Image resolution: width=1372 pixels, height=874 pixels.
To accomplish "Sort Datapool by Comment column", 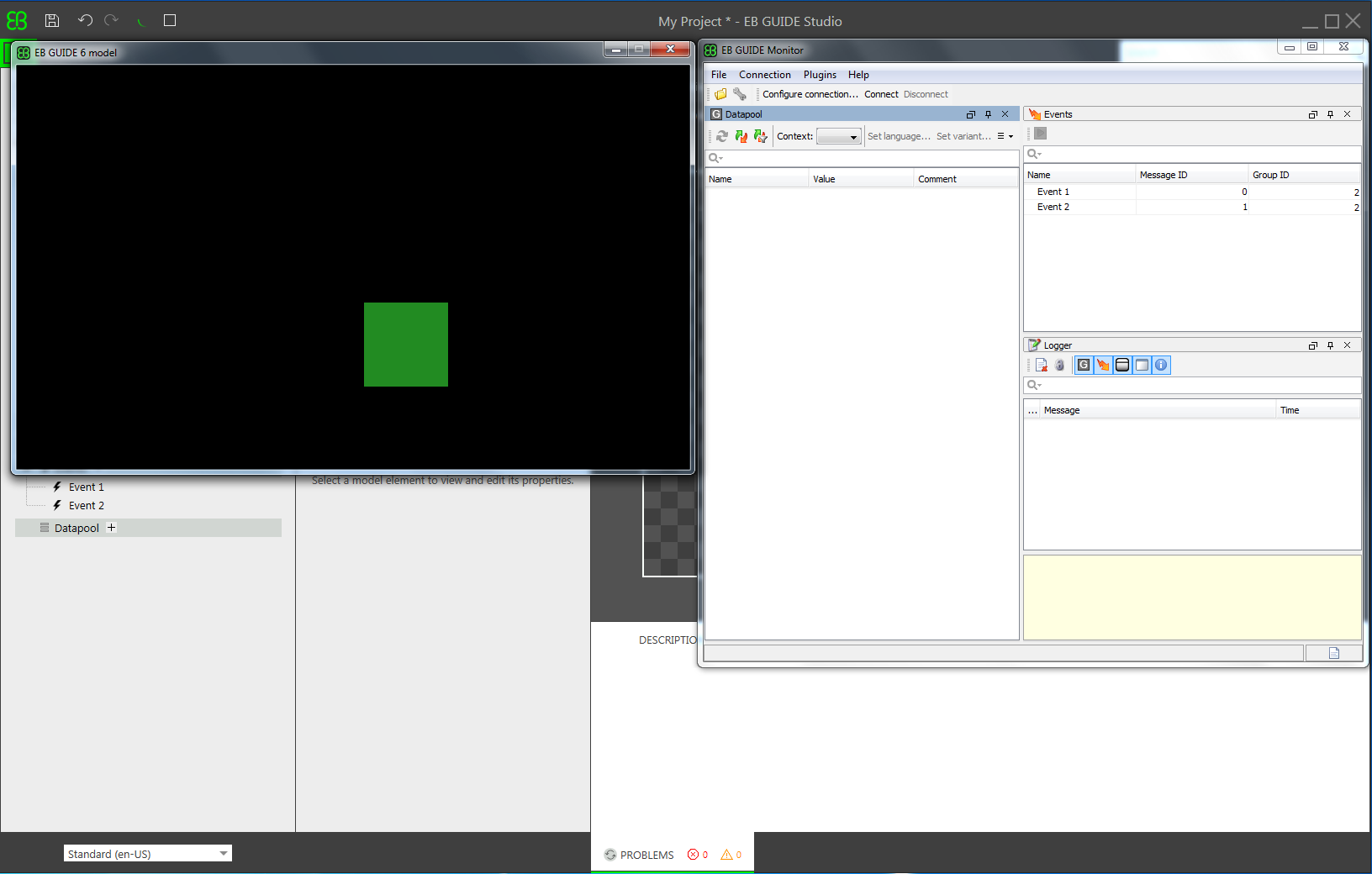I will point(966,179).
